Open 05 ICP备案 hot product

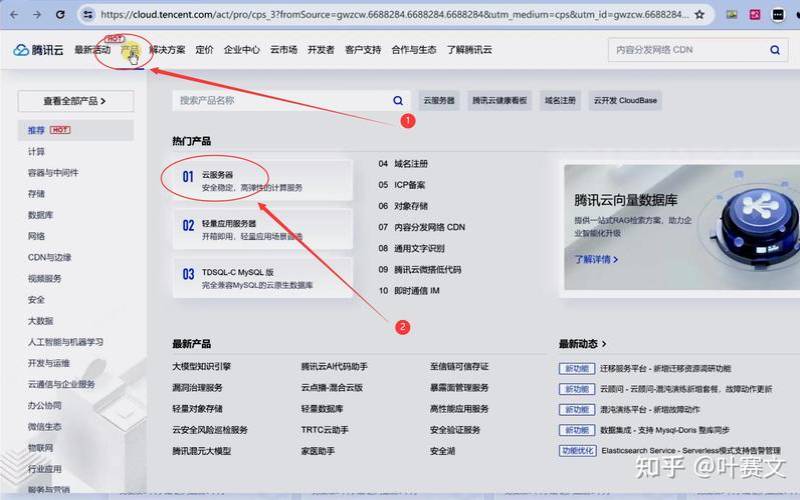point(402,185)
